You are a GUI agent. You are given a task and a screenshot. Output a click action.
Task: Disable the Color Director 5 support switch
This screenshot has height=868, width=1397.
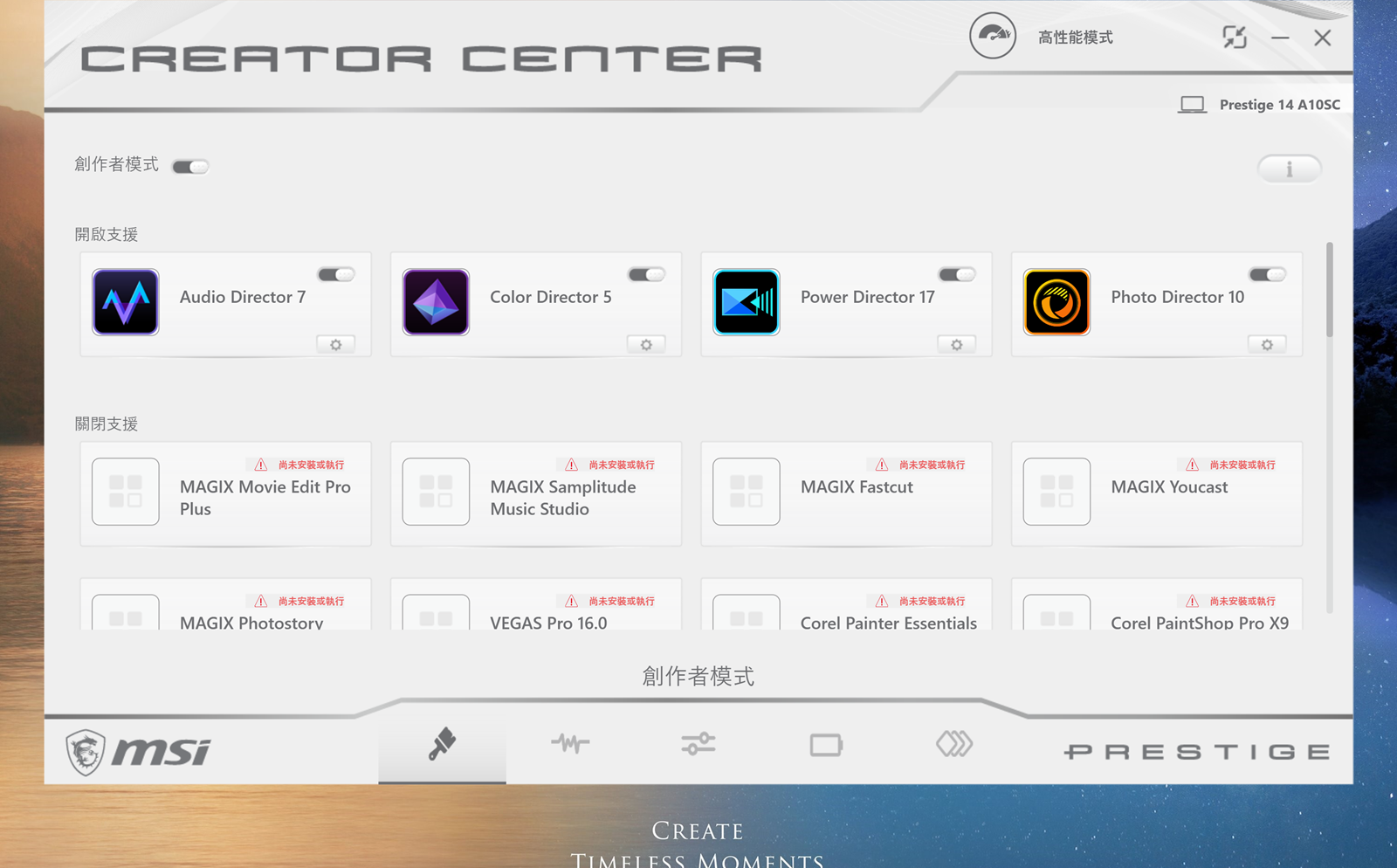coord(646,275)
